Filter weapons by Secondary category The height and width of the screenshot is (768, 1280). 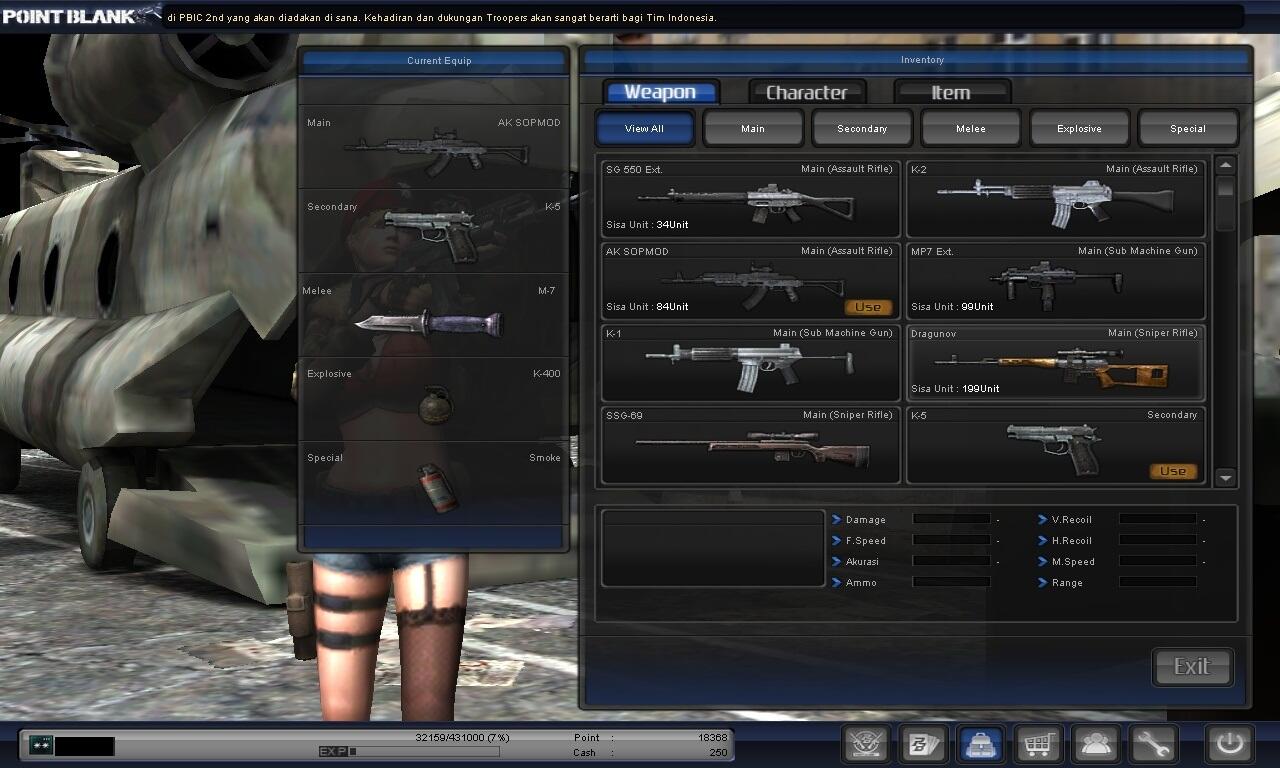point(862,128)
